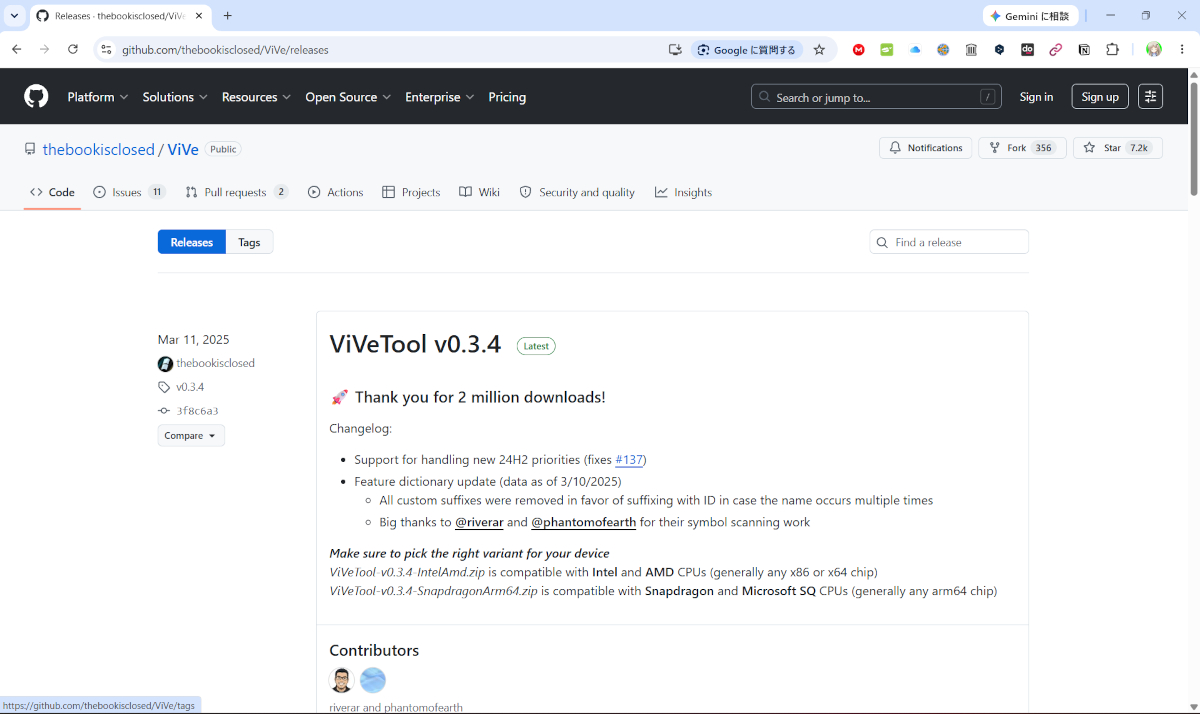Go back to the previous page
The image size is (1200, 714).
[16, 49]
